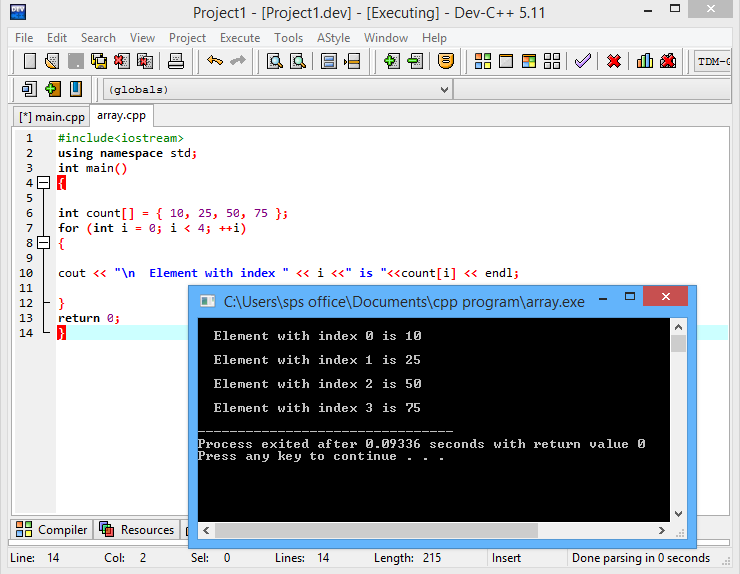Click 'Element with index 2 is 50' output

click(x=317, y=384)
